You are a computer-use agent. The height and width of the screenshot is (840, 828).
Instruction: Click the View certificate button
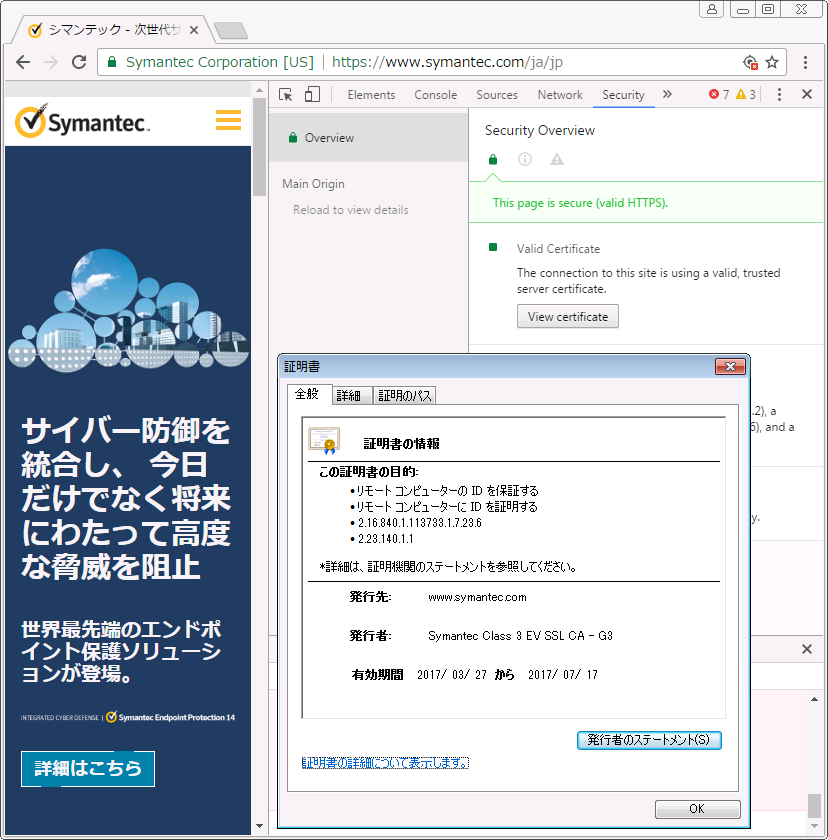pos(567,316)
